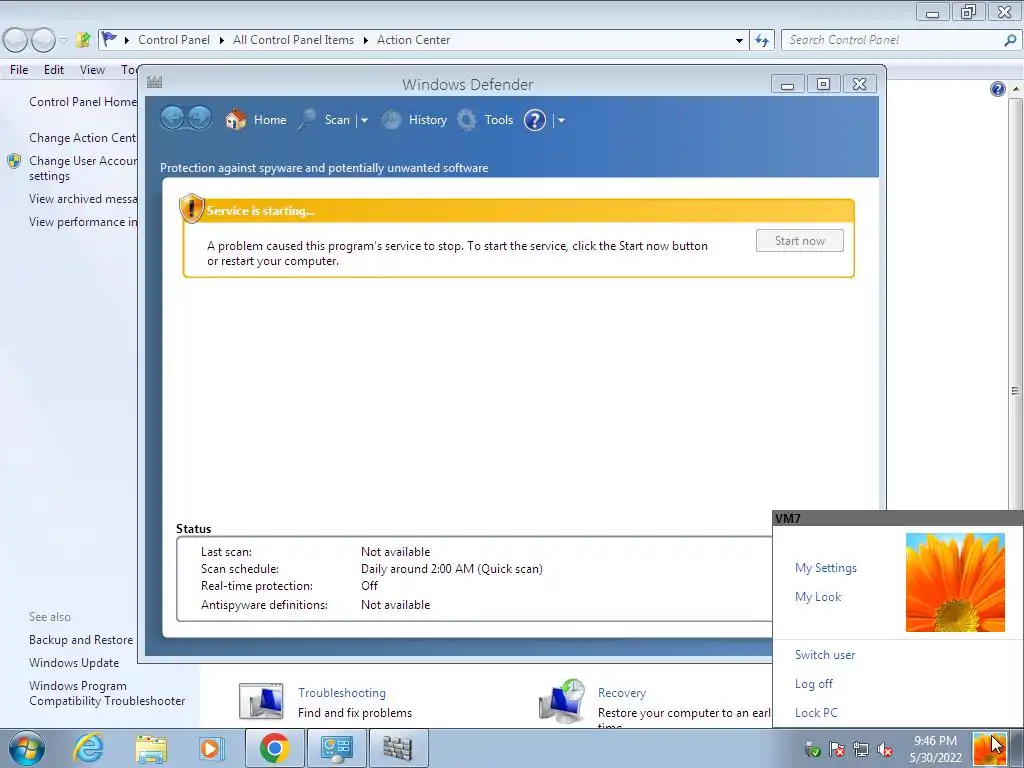Viewport: 1024px width, 768px height.
Task: Click the muted volume tray icon
Action: pyautogui.click(x=885, y=750)
